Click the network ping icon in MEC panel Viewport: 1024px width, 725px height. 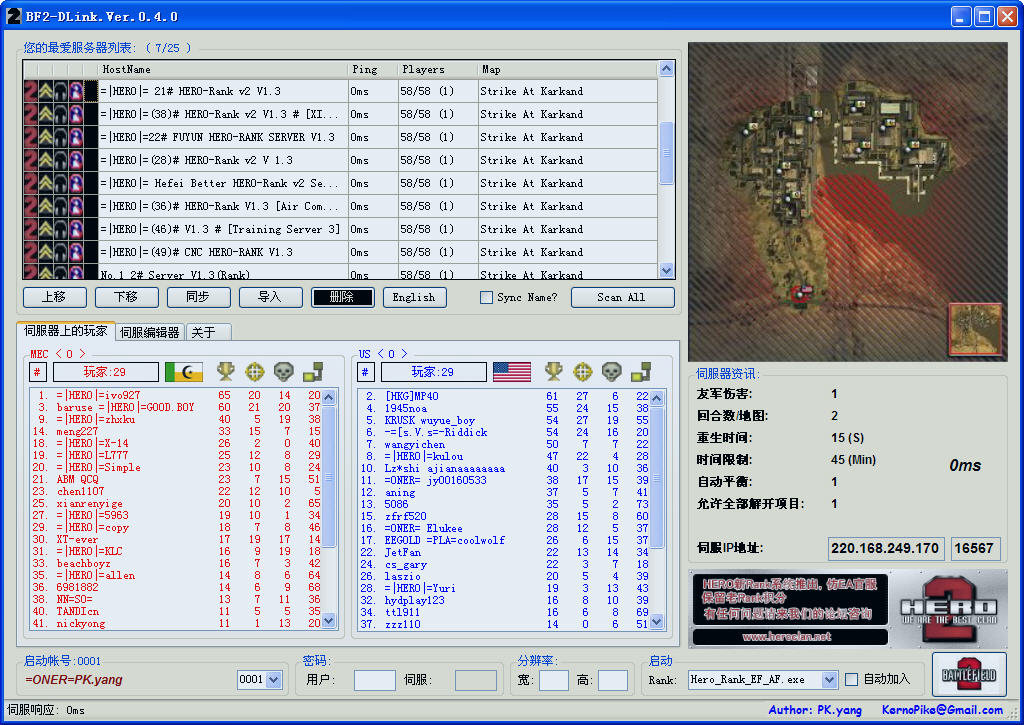[313, 372]
